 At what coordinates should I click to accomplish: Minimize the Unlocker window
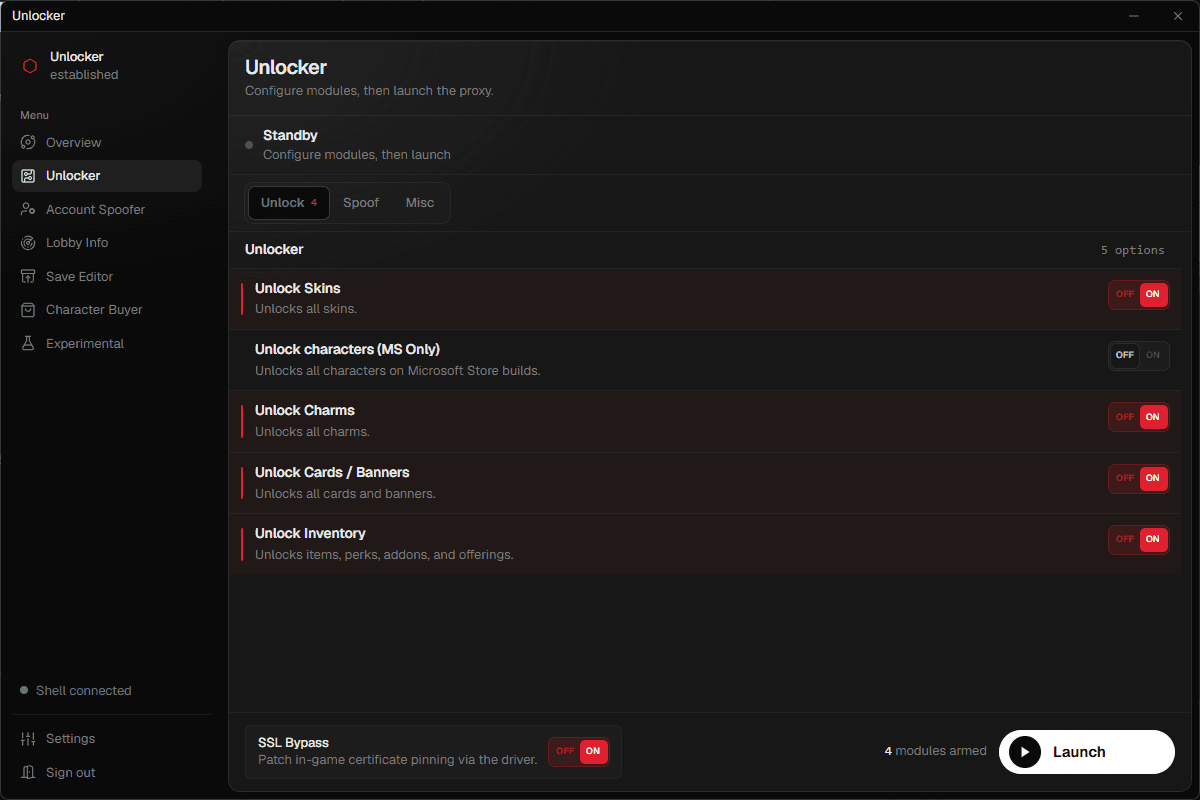click(1135, 16)
